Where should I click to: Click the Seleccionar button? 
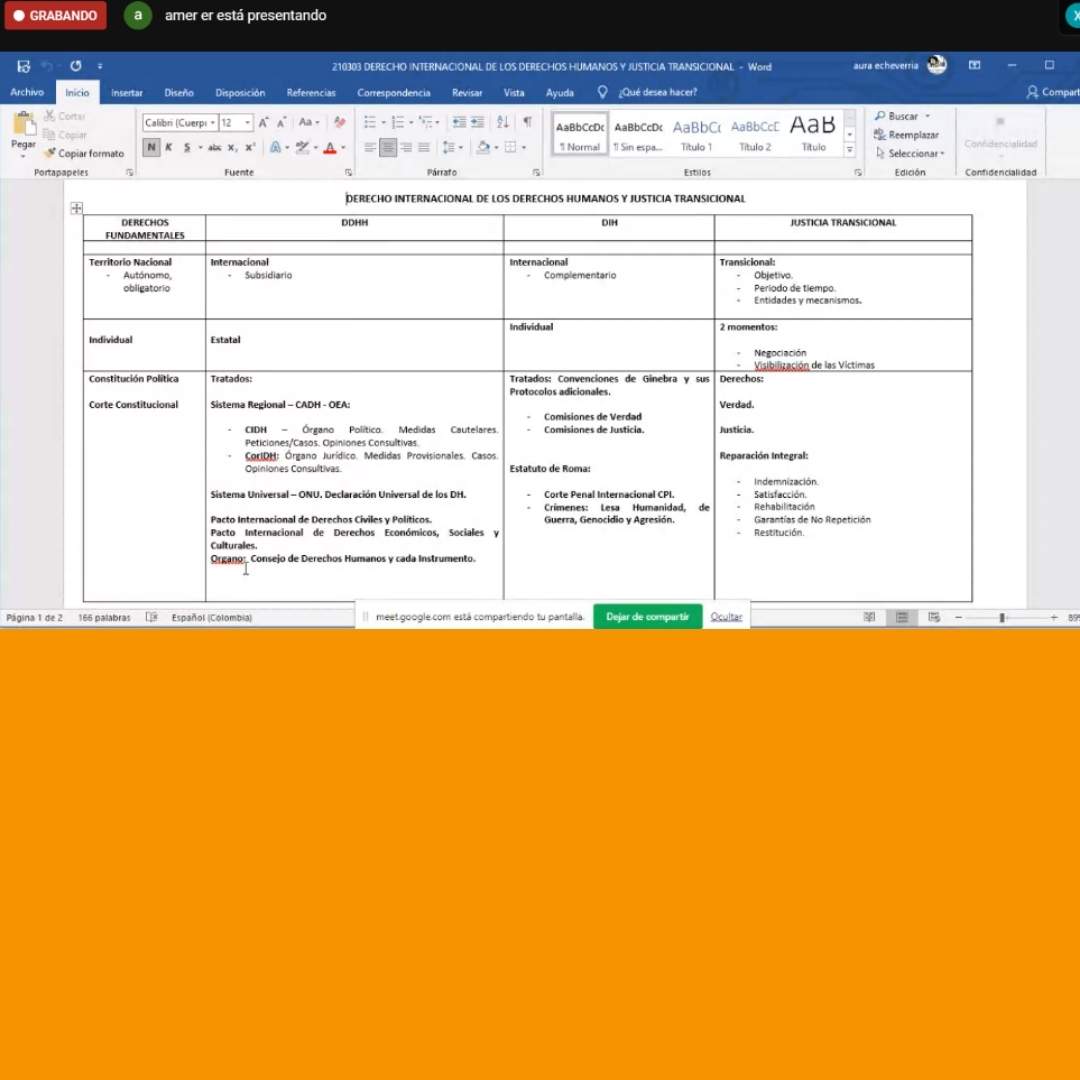tap(910, 153)
